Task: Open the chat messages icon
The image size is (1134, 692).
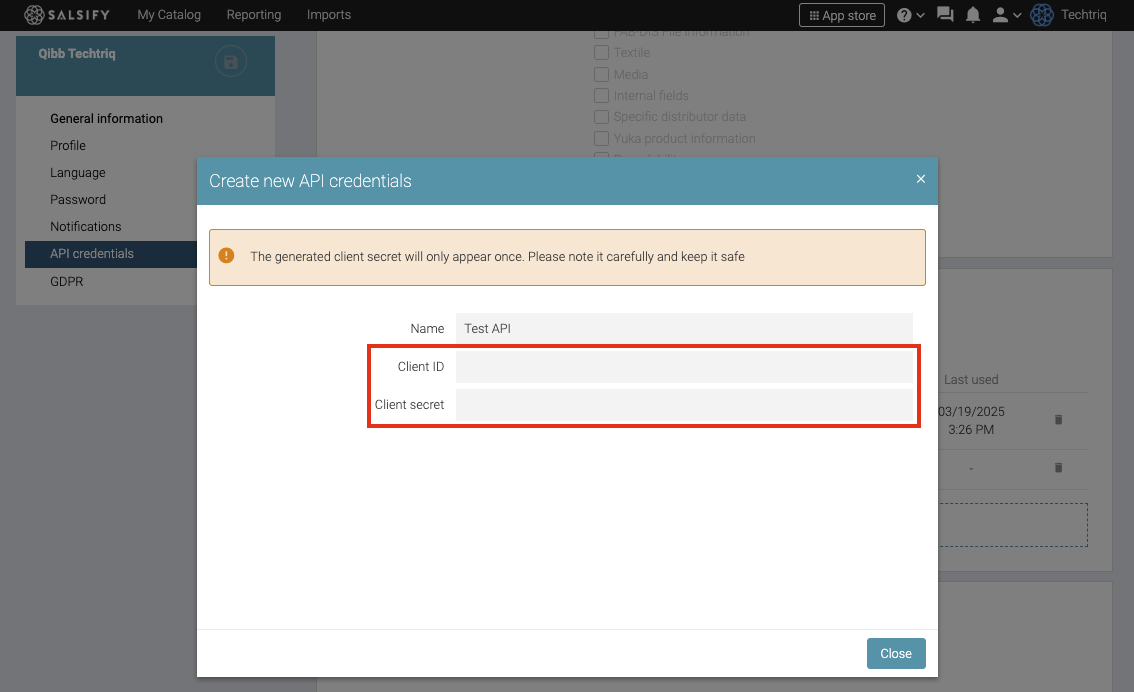Action: [x=945, y=15]
